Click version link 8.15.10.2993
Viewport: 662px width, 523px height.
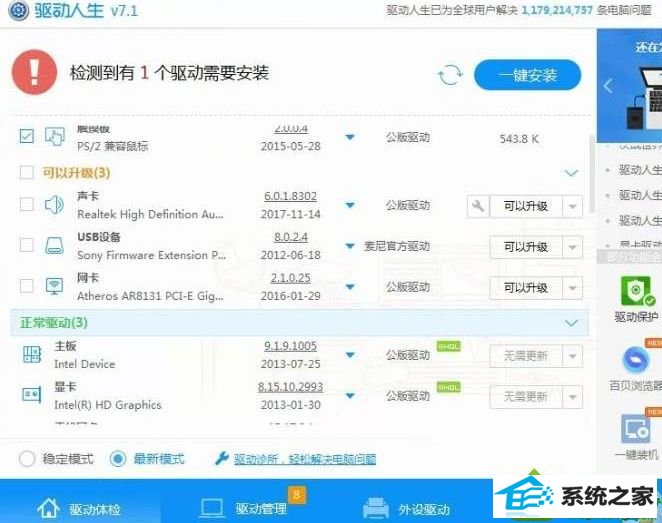(x=290, y=387)
